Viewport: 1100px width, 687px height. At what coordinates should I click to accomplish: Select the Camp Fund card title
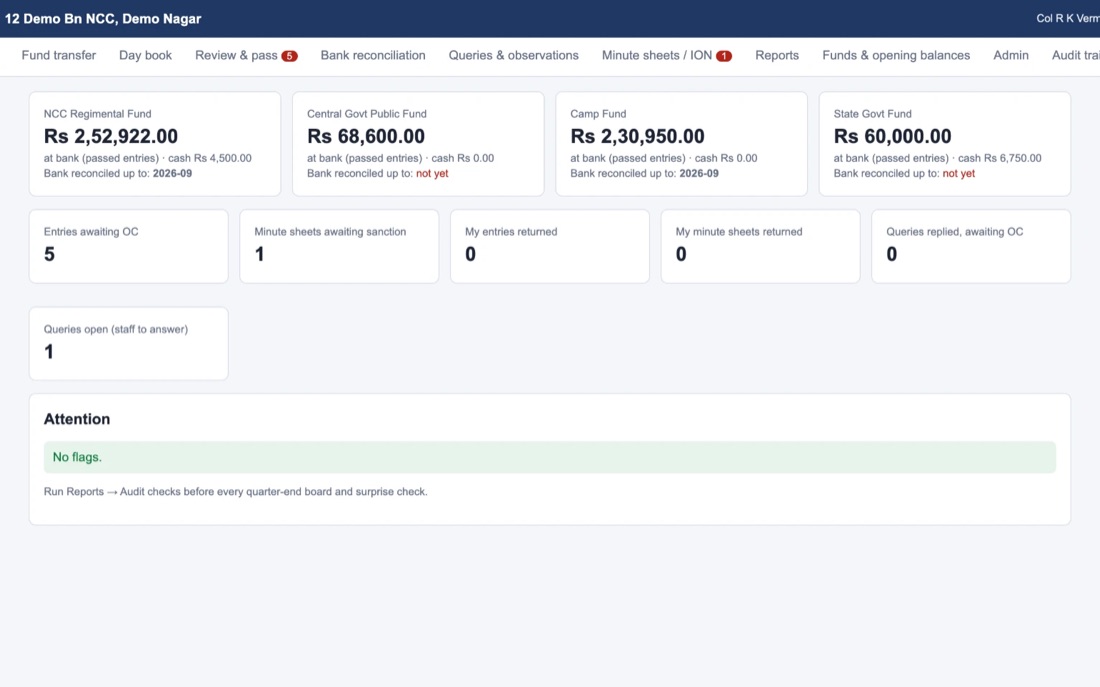pyautogui.click(x=598, y=114)
